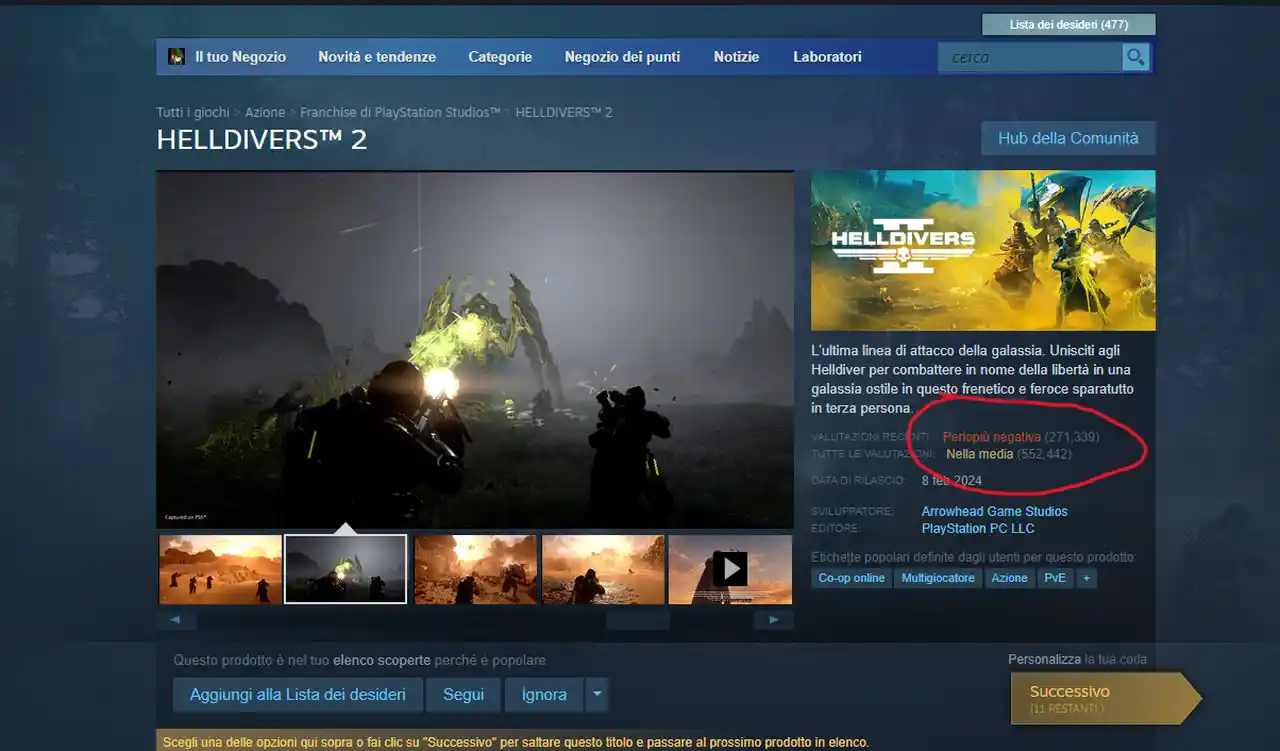Open the Categorie menu
1280x751 pixels.
click(500, 57)
